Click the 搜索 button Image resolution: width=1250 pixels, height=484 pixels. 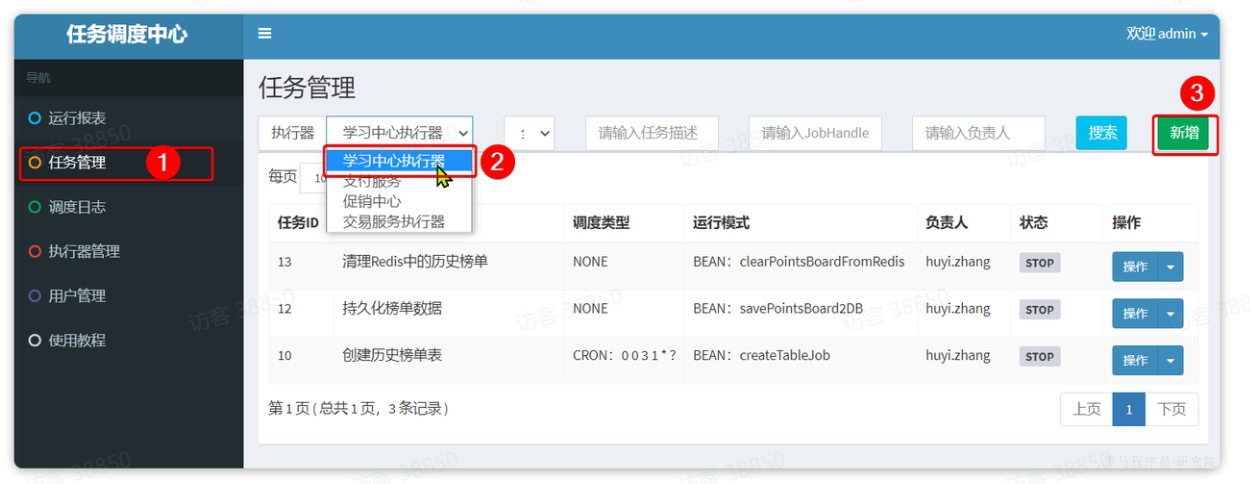1102,132
